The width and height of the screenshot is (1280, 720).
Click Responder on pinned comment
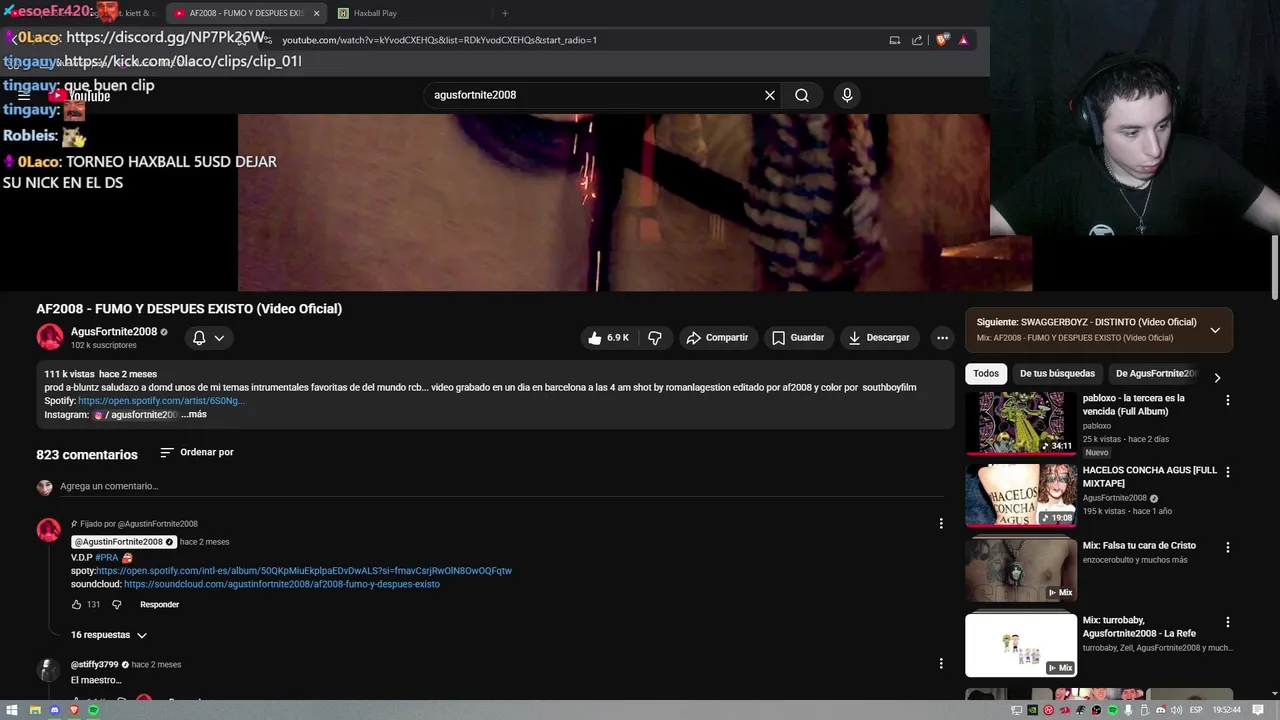coord(160,604)
